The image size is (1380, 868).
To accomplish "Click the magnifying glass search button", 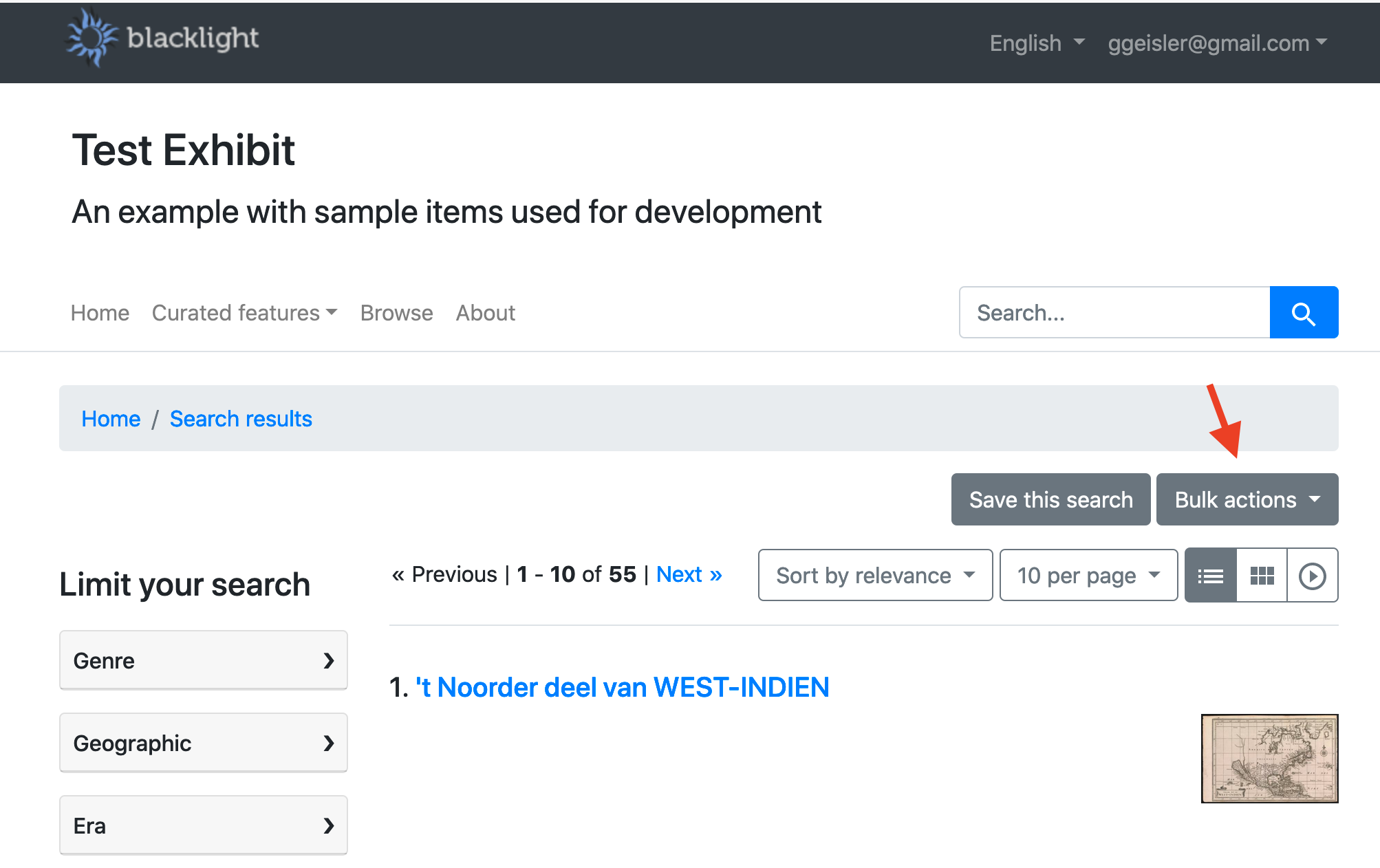I will coord(1303,313).
